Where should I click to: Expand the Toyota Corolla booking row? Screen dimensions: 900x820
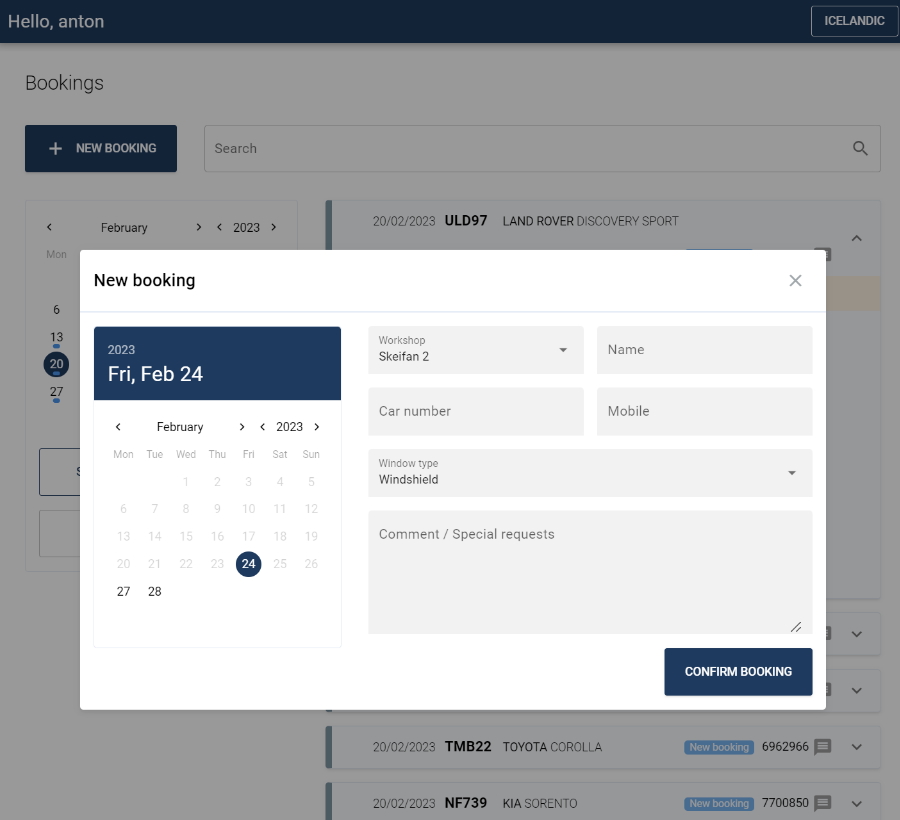click(x=856, y=747)
